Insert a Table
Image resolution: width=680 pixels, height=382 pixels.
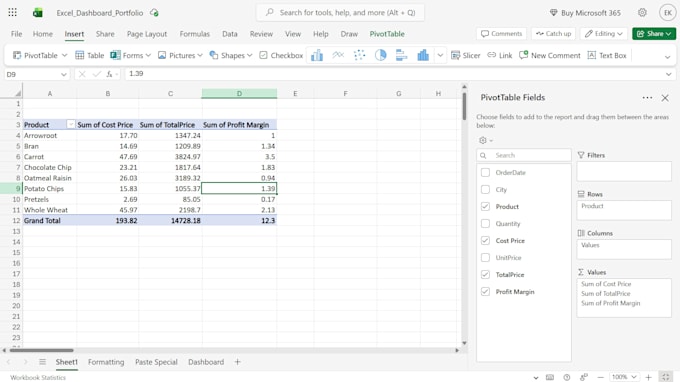pyautogui.click(x=89, y=55)
